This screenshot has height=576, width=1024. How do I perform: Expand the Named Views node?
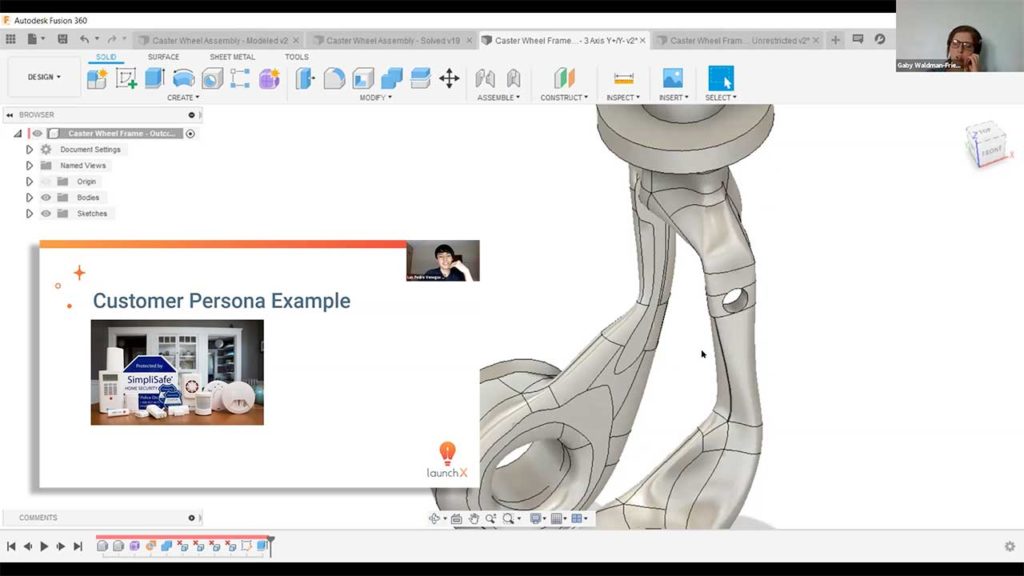point(29,165)
